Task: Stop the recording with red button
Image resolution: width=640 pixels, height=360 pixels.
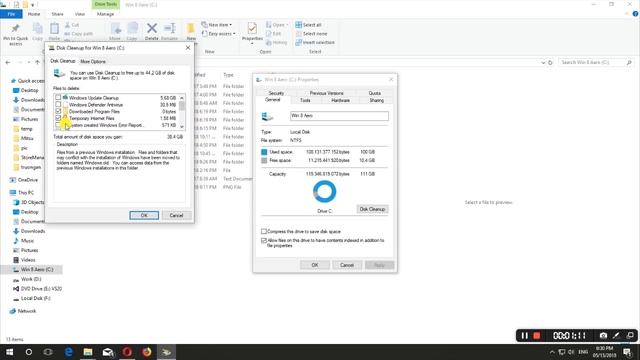Action: click(x=537, y=336)
